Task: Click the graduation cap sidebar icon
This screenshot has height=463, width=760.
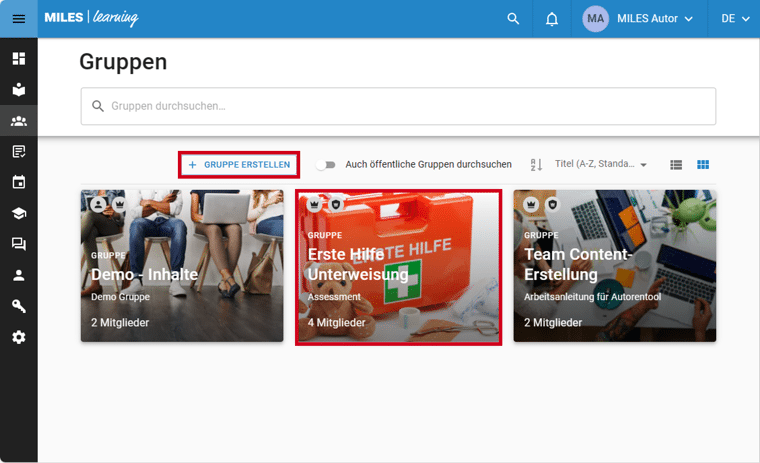Action: pyautogui.click(x=18, y=213)
